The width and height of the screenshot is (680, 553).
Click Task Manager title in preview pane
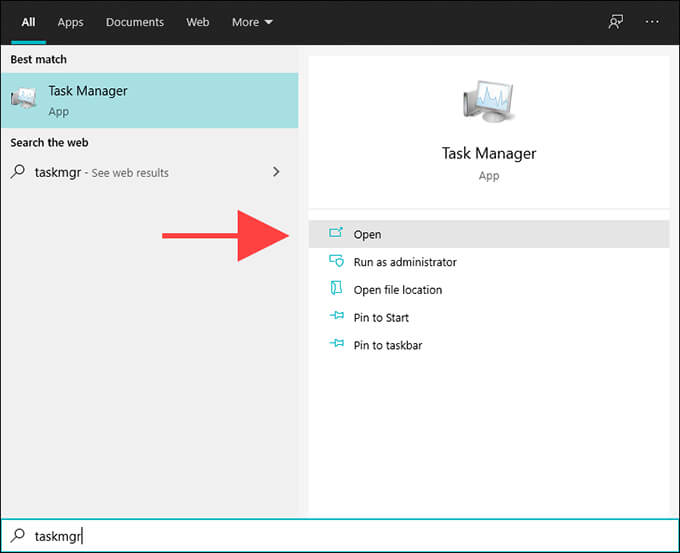point(489,153)
